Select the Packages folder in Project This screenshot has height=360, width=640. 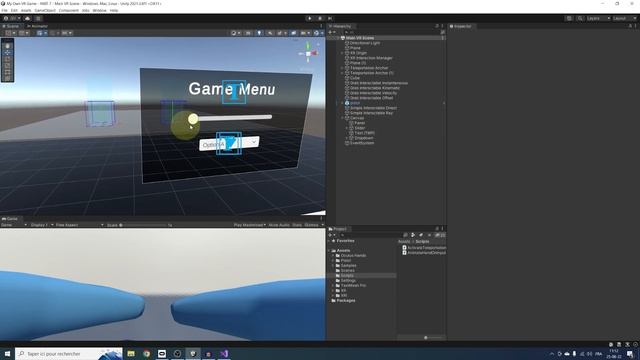coord(346,300)
